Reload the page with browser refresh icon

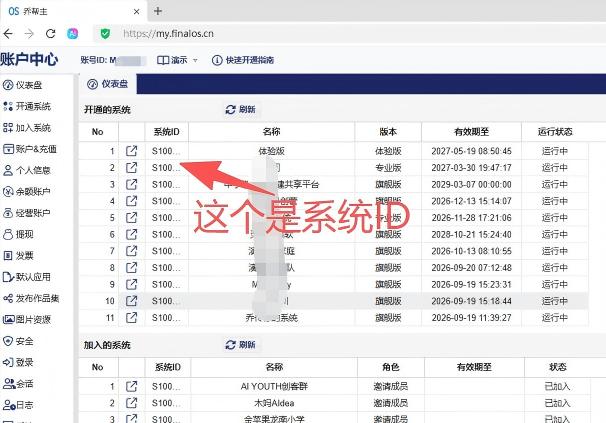(51, 34)
